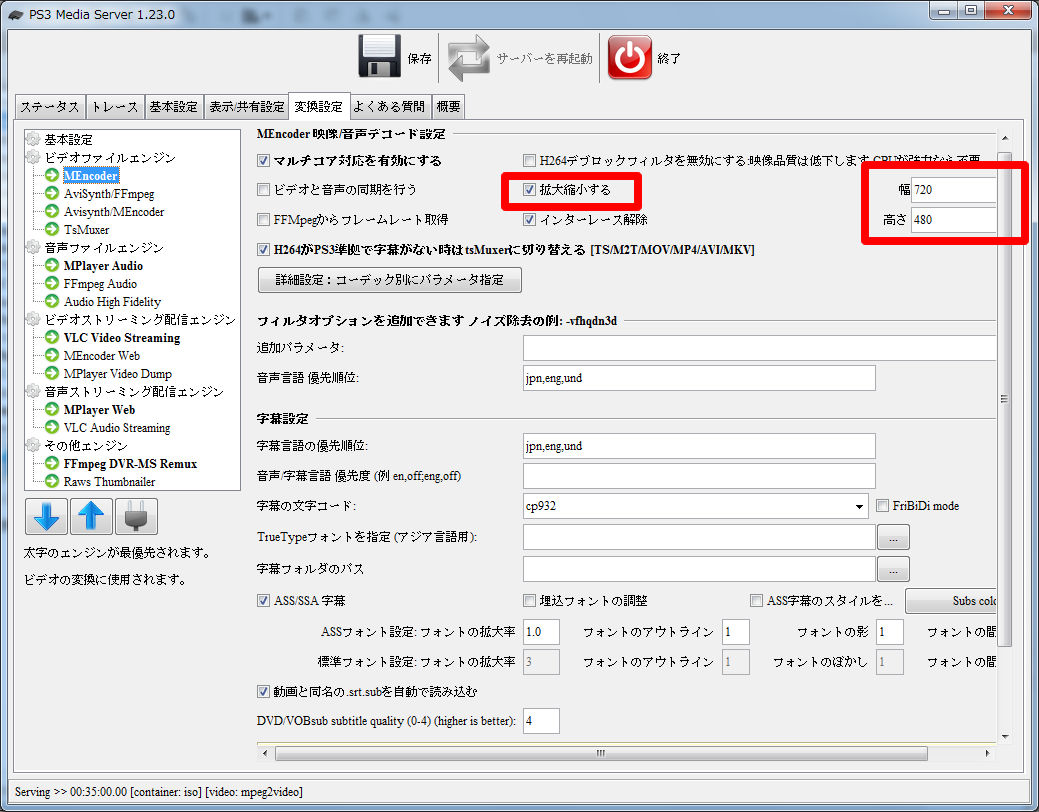
Task: Click the green icon beside MPlayer Video Dump
Action: 52,373
